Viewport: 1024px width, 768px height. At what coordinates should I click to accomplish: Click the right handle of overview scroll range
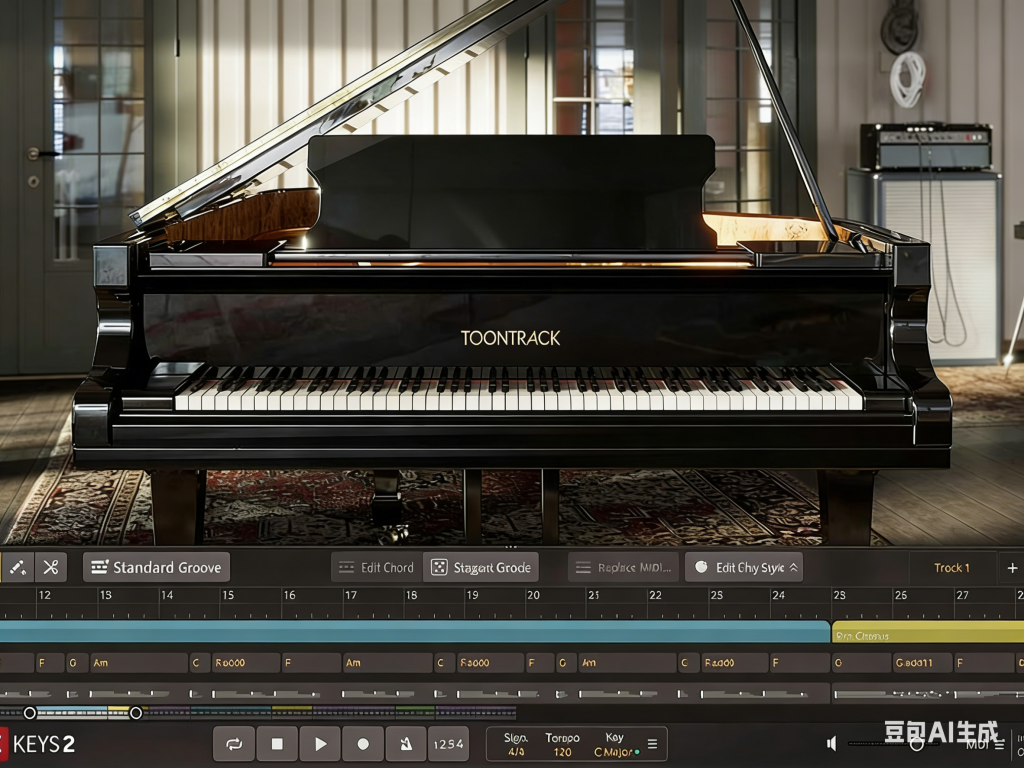[136, 713]
